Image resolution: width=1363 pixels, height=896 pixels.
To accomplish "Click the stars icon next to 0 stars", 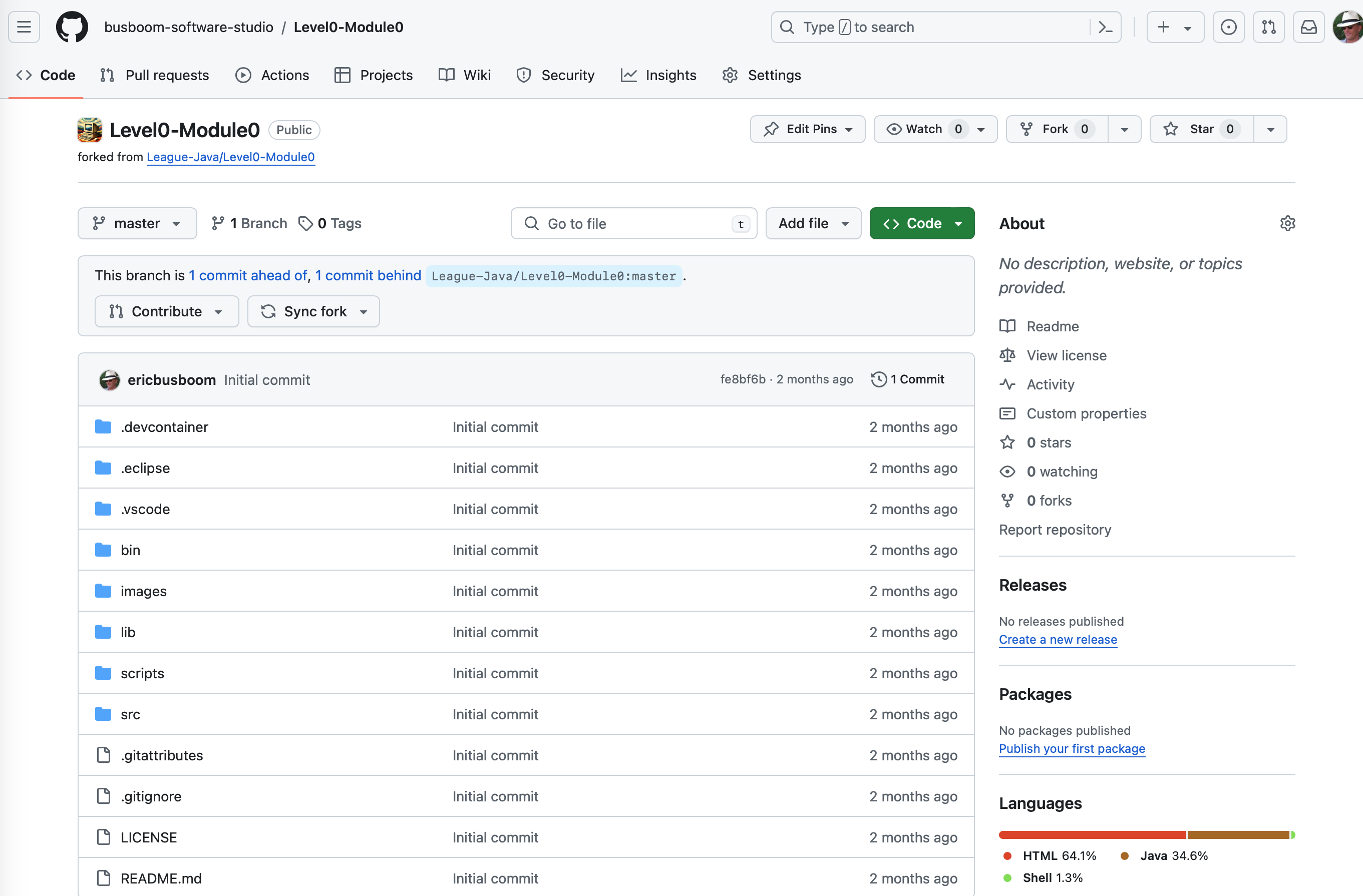I will pyautogui.click(x=1007, y=442).
